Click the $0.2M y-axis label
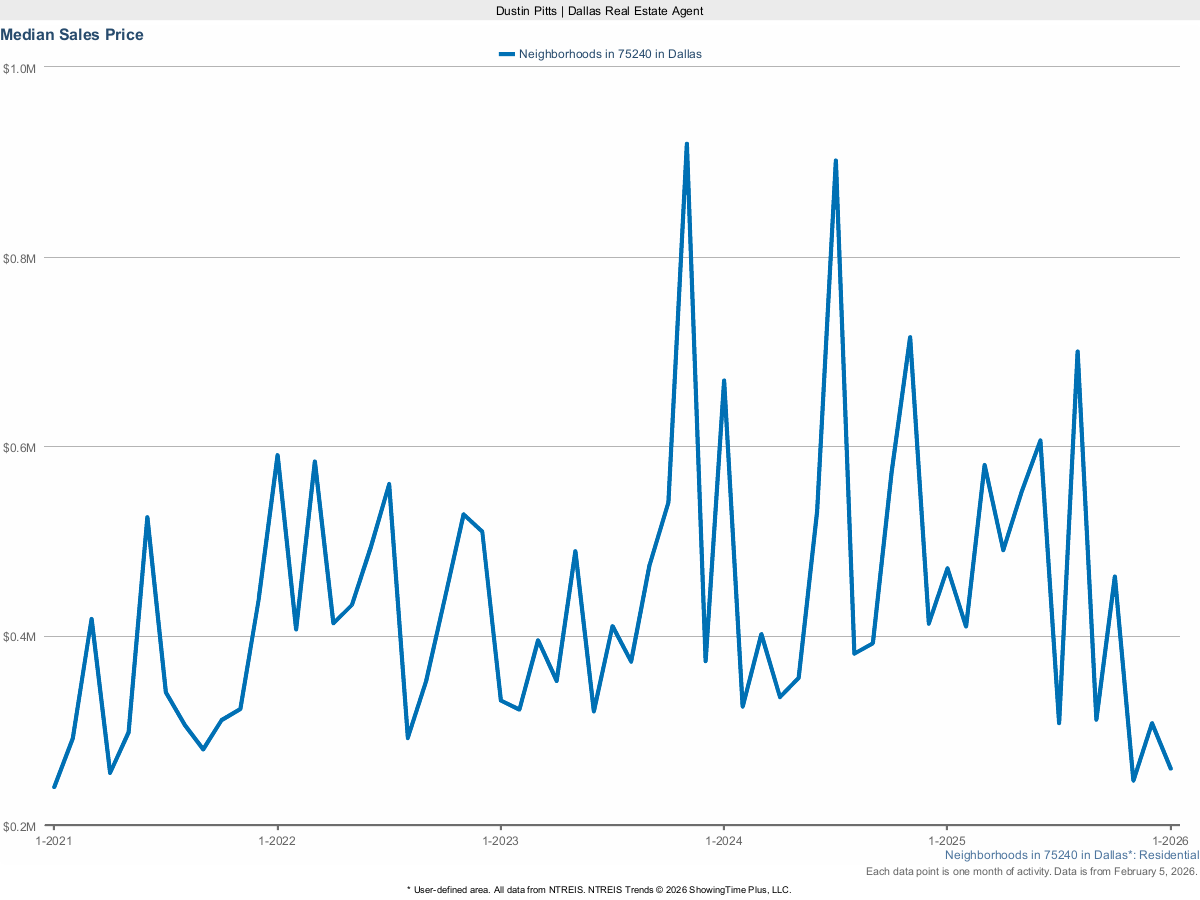The image size is (1200, 900). point(20,827)
